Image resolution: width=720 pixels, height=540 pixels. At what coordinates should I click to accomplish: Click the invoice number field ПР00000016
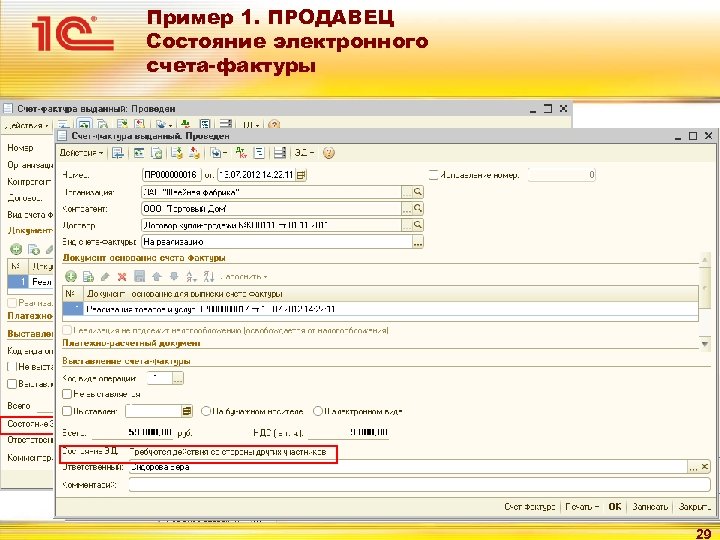pyautogui.click(x=171, y=175)
